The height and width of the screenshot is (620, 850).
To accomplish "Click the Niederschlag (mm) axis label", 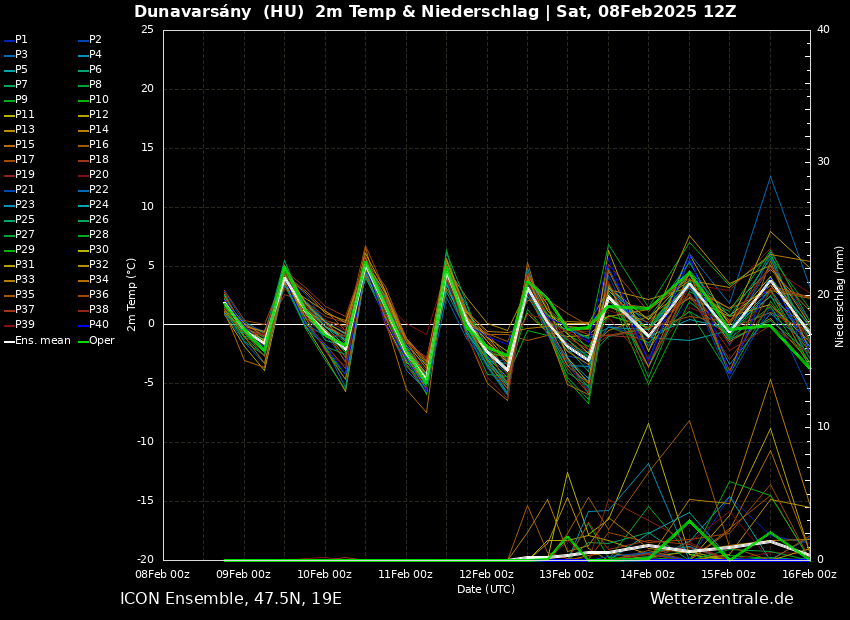I will pyautogui.click(x=840, y=296).
